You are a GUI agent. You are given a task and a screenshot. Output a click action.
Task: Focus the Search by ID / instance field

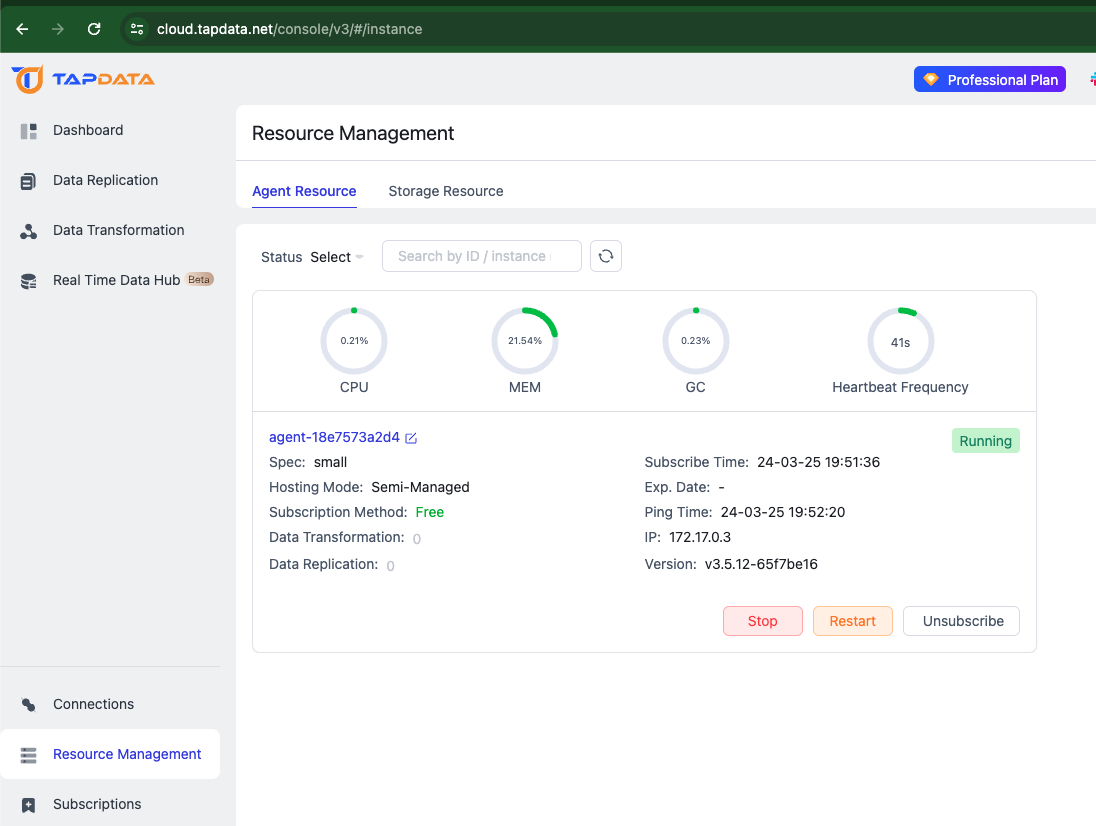coord(482,256)
